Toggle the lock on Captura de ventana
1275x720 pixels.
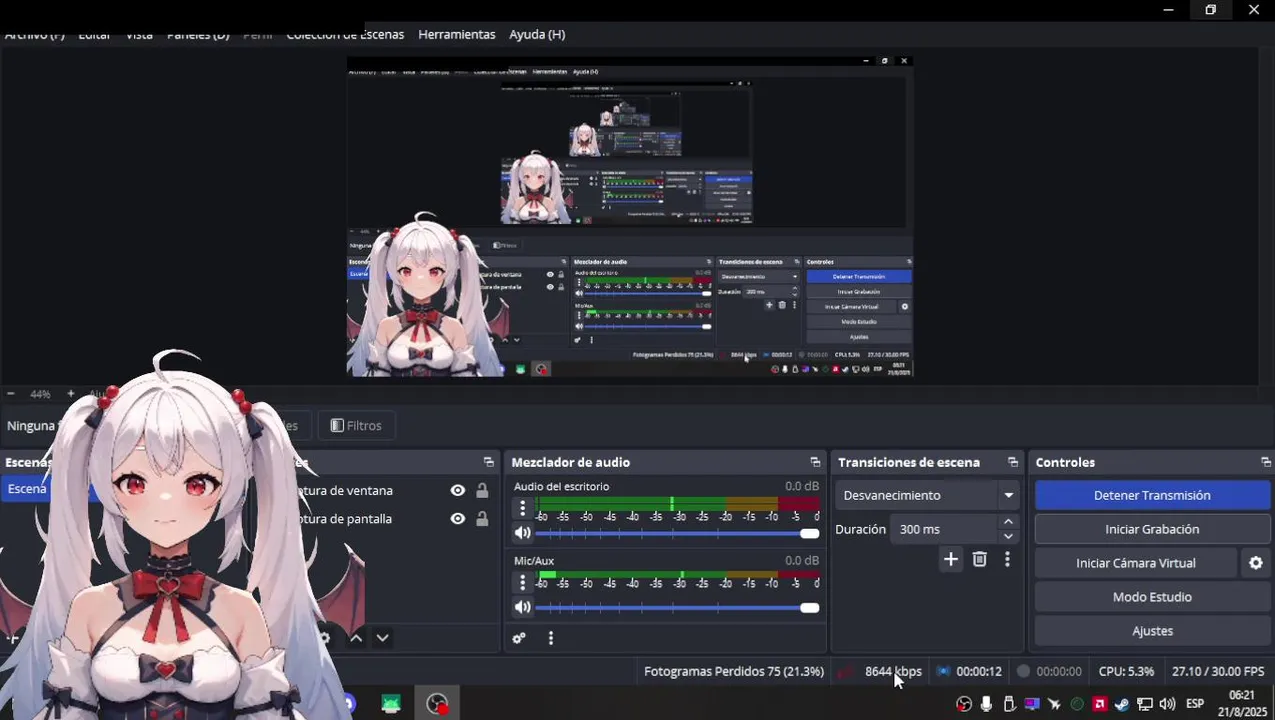click(x=482, y=490)
